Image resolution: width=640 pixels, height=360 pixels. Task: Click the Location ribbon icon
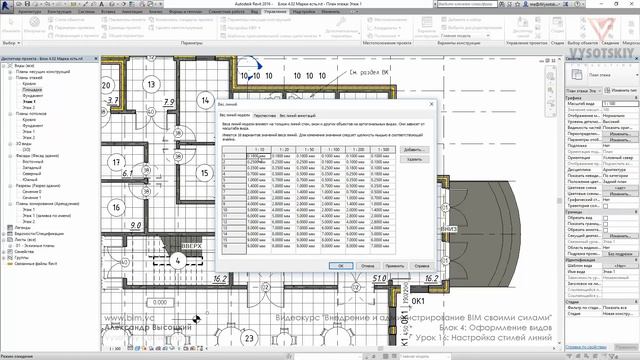(x=370, y=20)
